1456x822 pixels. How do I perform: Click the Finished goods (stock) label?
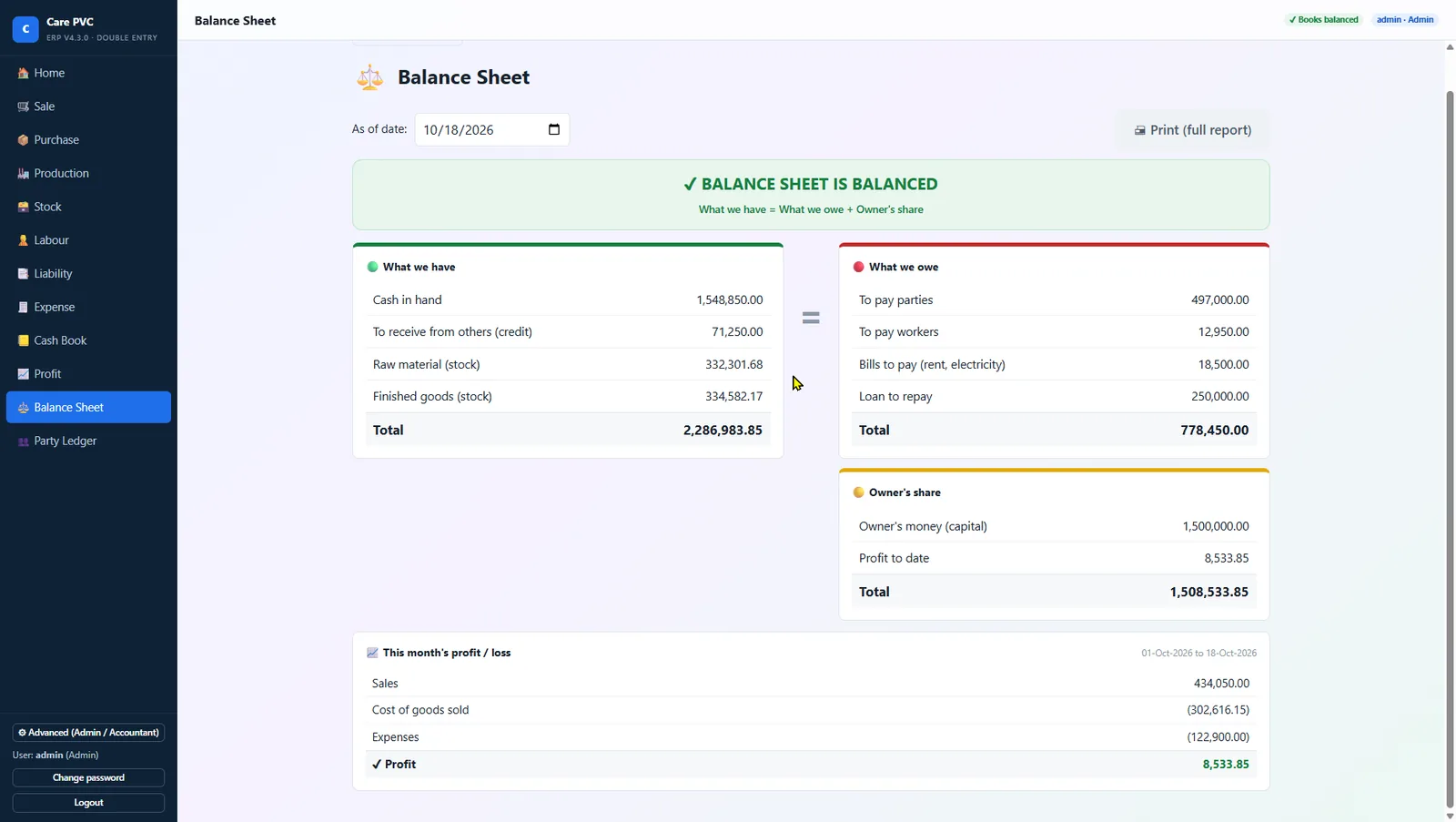coord(432,396)
